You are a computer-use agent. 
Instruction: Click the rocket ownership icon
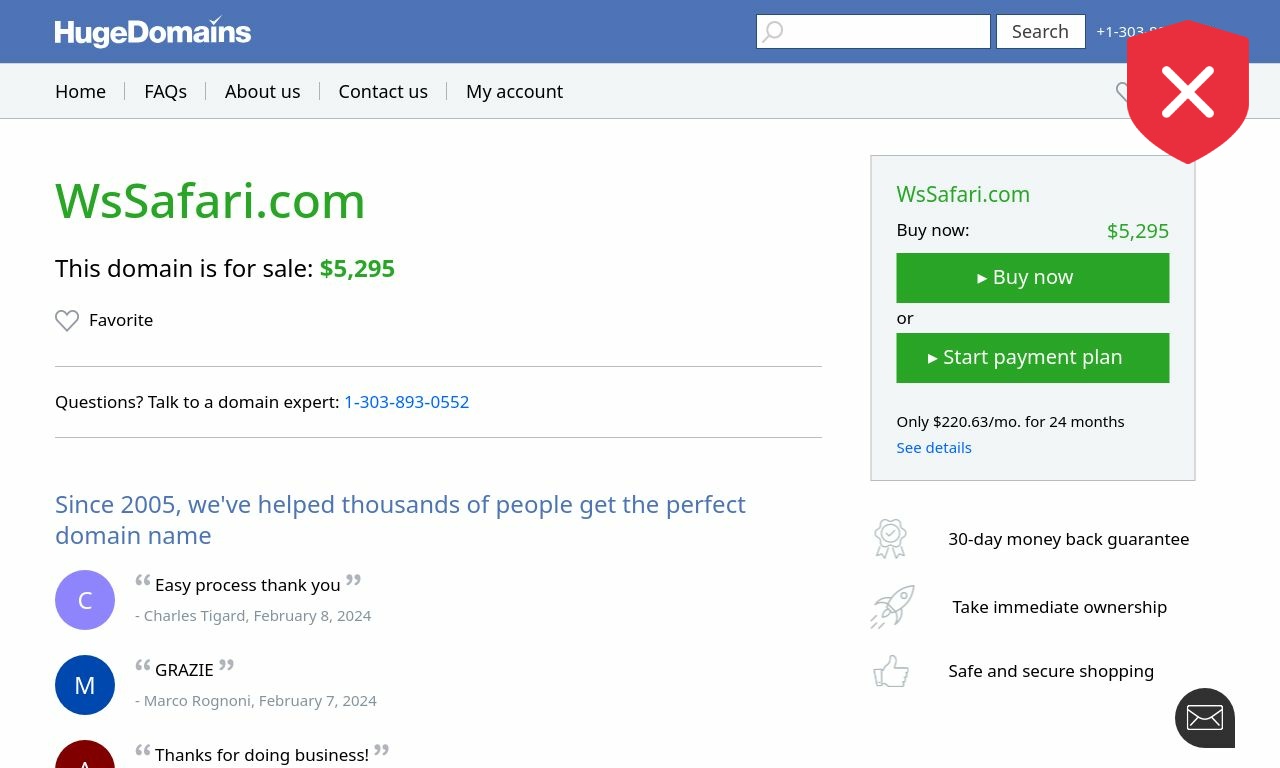[x=892, y=607]
